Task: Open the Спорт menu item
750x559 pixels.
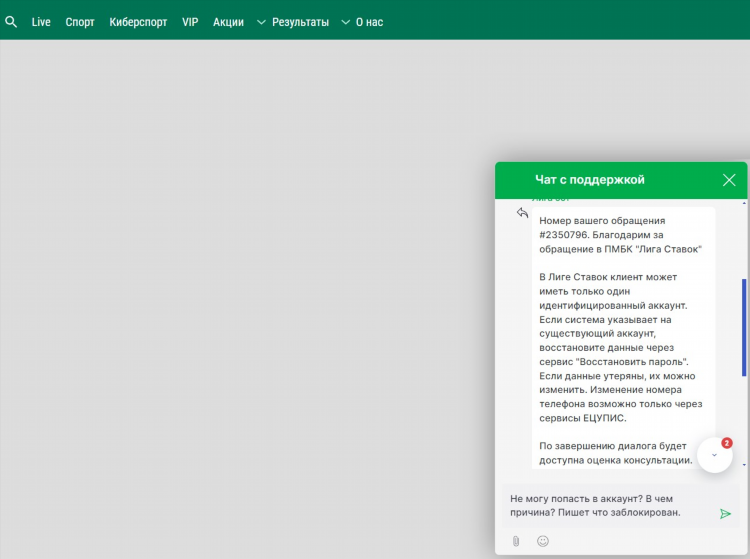Action: (80, 22)
